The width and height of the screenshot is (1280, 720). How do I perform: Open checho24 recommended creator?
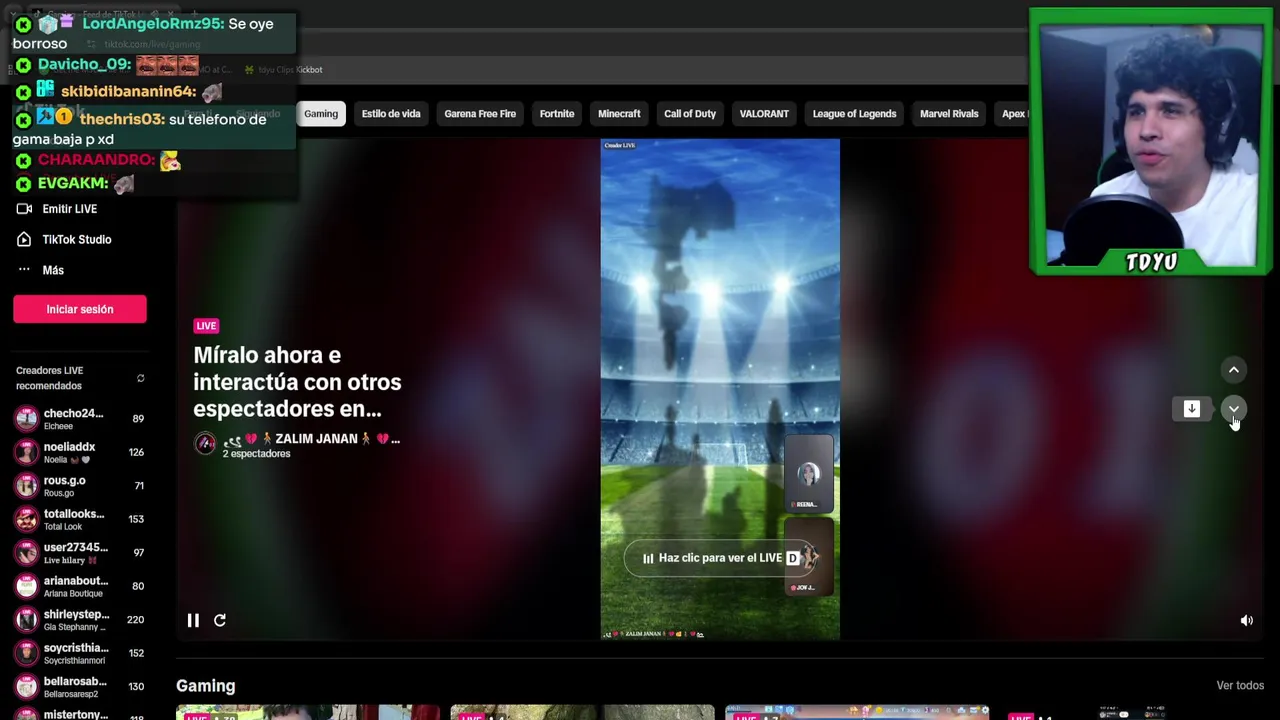pyautogui.click(x=80, y=419)
